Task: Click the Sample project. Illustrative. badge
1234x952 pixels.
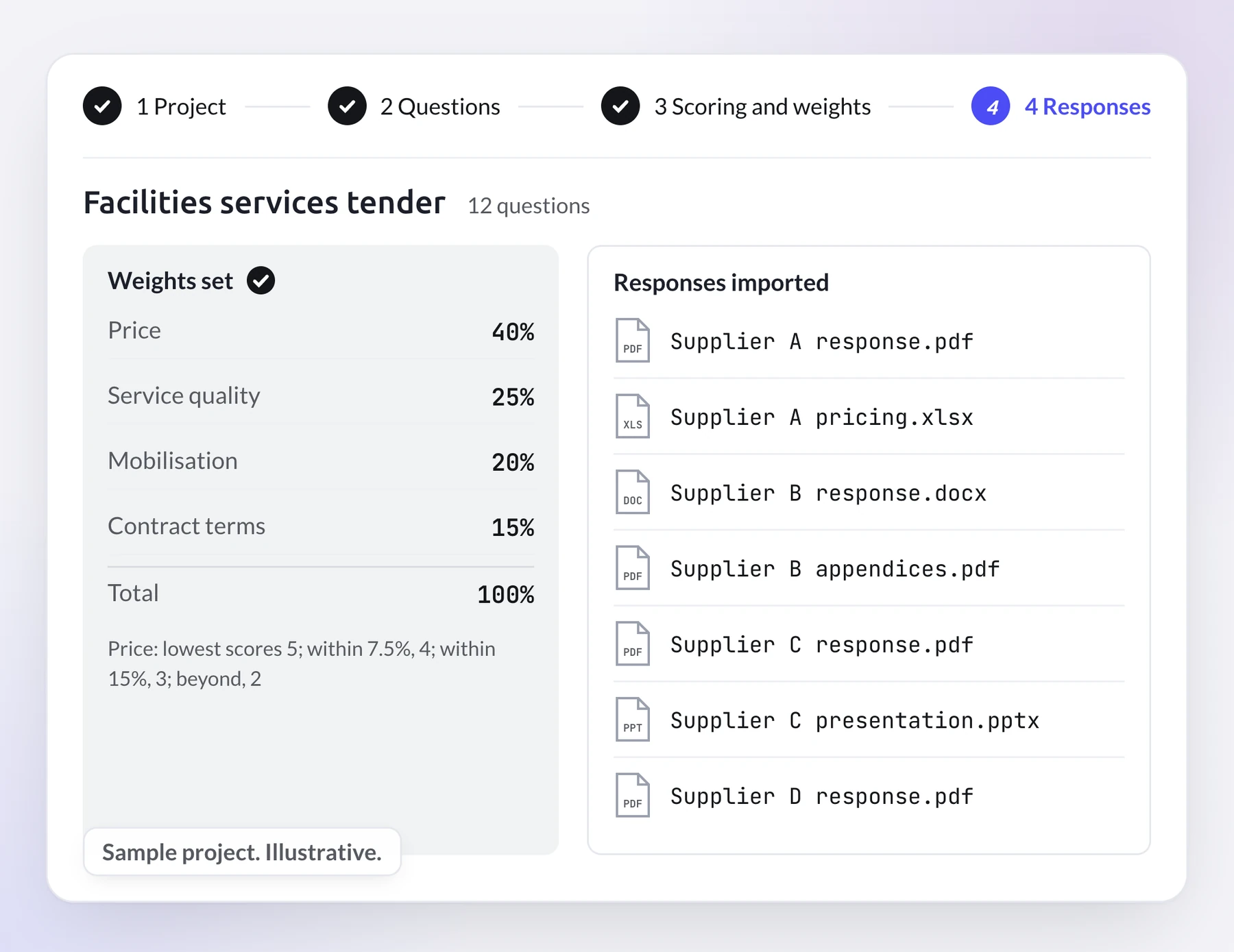Action: pos(242,852)
